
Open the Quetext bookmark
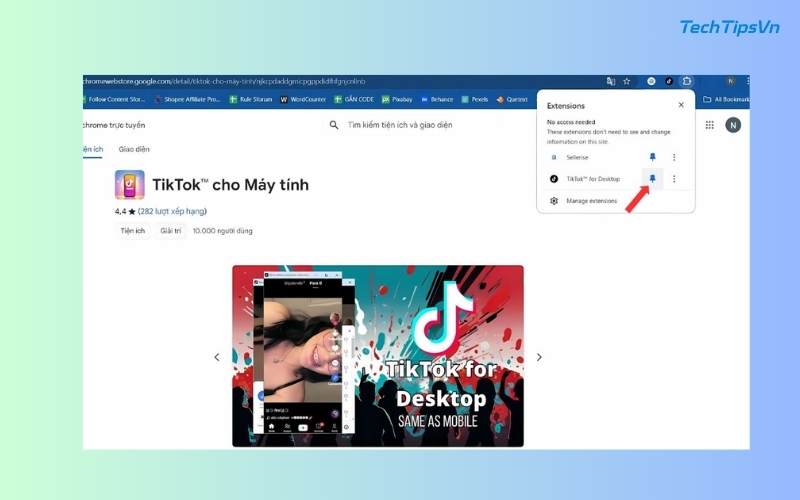pyautogui.click(x=512, y=99)
